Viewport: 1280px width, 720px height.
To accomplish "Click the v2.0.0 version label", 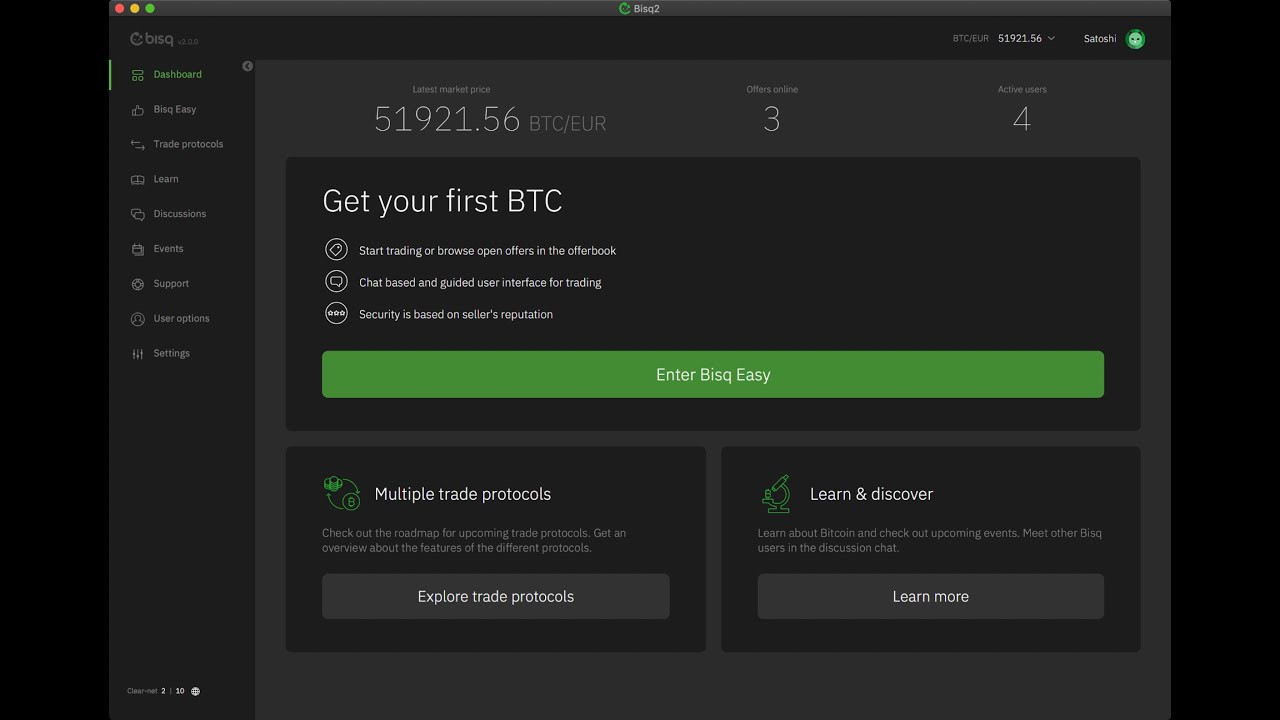I will click(x=188, y=42).
